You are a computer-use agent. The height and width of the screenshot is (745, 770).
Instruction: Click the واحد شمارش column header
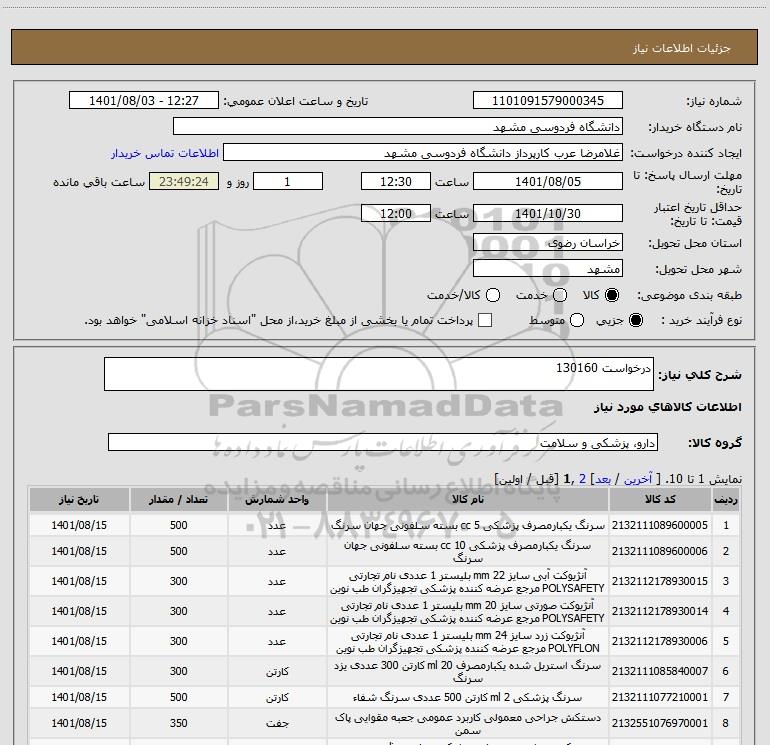277,499
